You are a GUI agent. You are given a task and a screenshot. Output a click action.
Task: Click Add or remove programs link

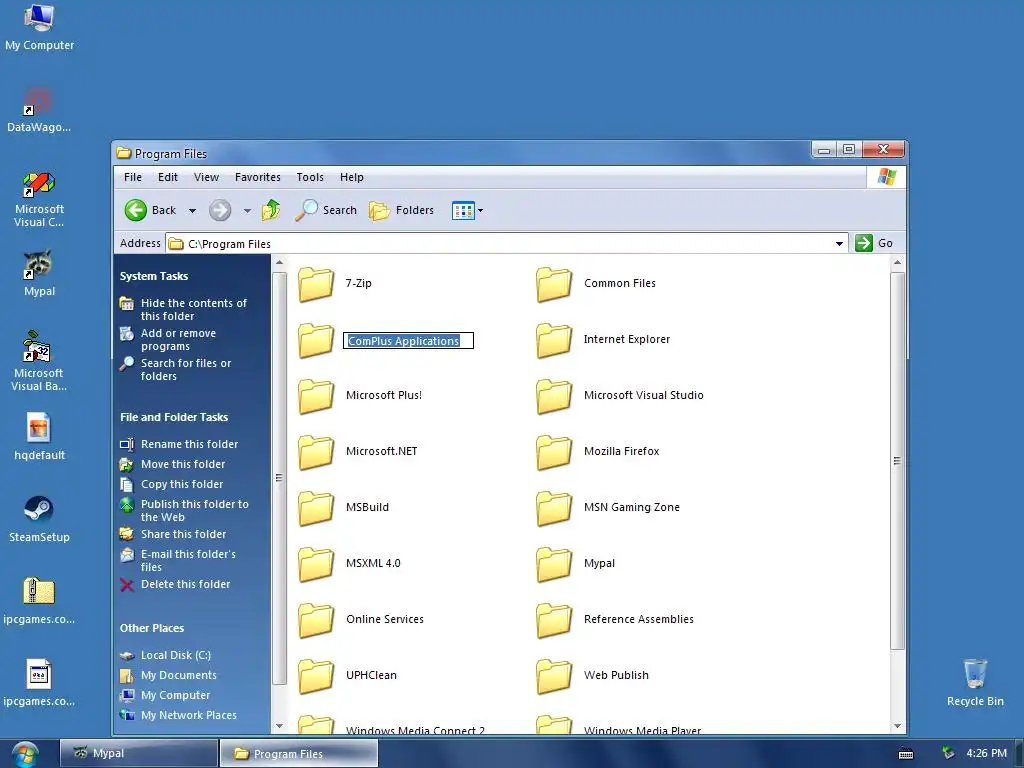(178, 340)
